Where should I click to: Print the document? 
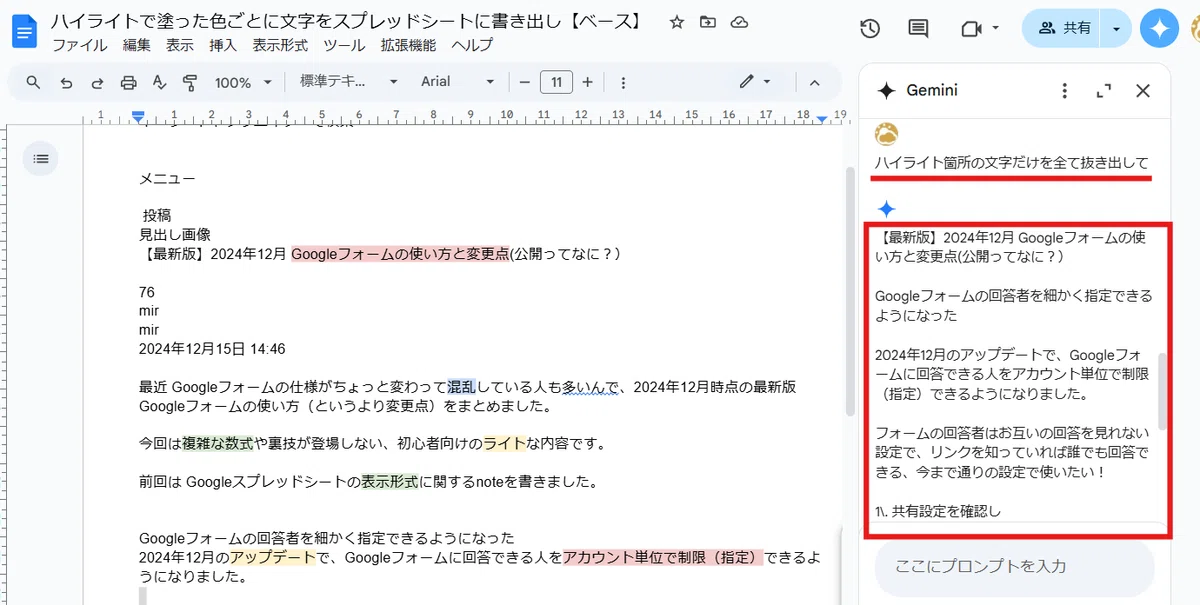coord(128,82)
